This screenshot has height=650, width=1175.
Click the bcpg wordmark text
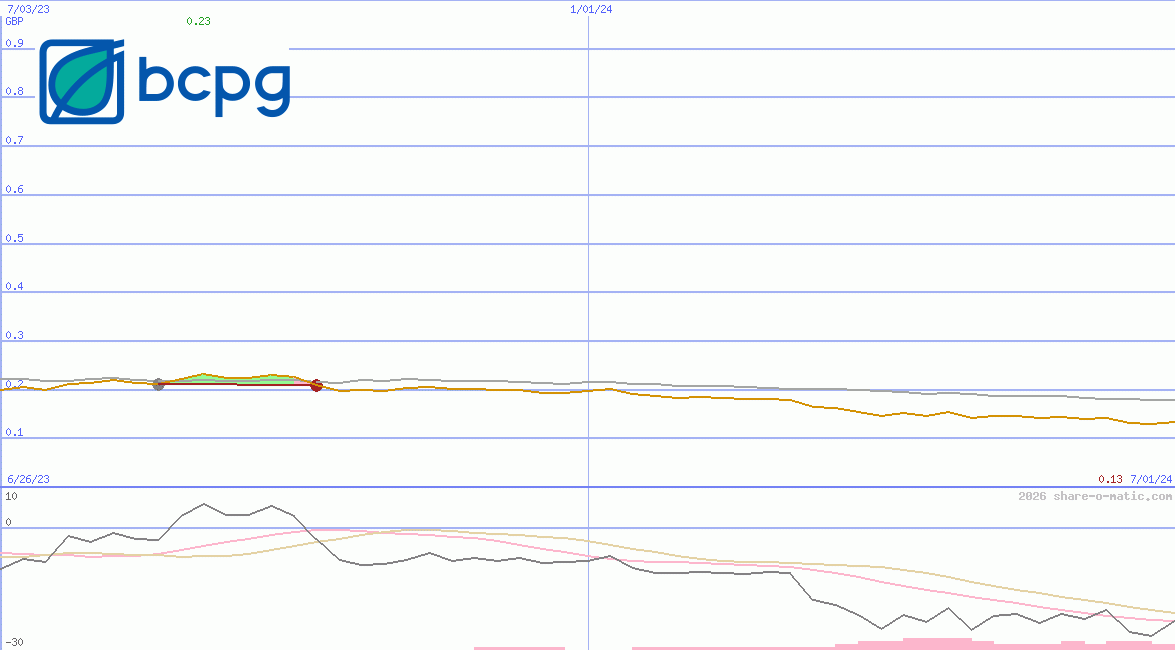[x=214, y=88]
